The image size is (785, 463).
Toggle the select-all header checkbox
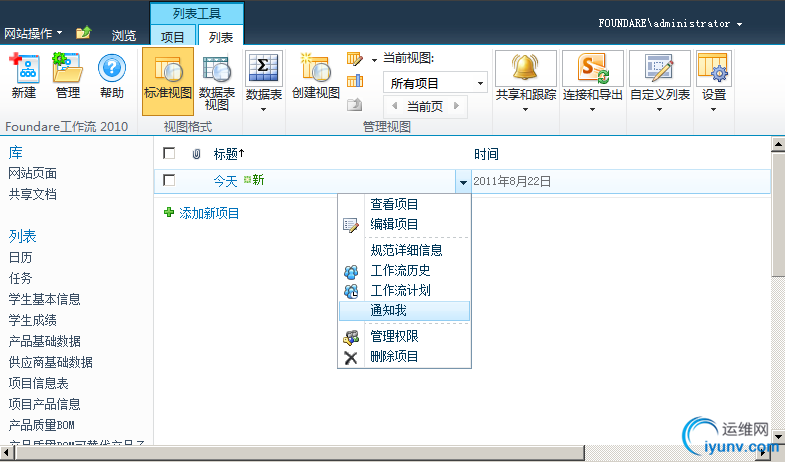coord(169,153)
